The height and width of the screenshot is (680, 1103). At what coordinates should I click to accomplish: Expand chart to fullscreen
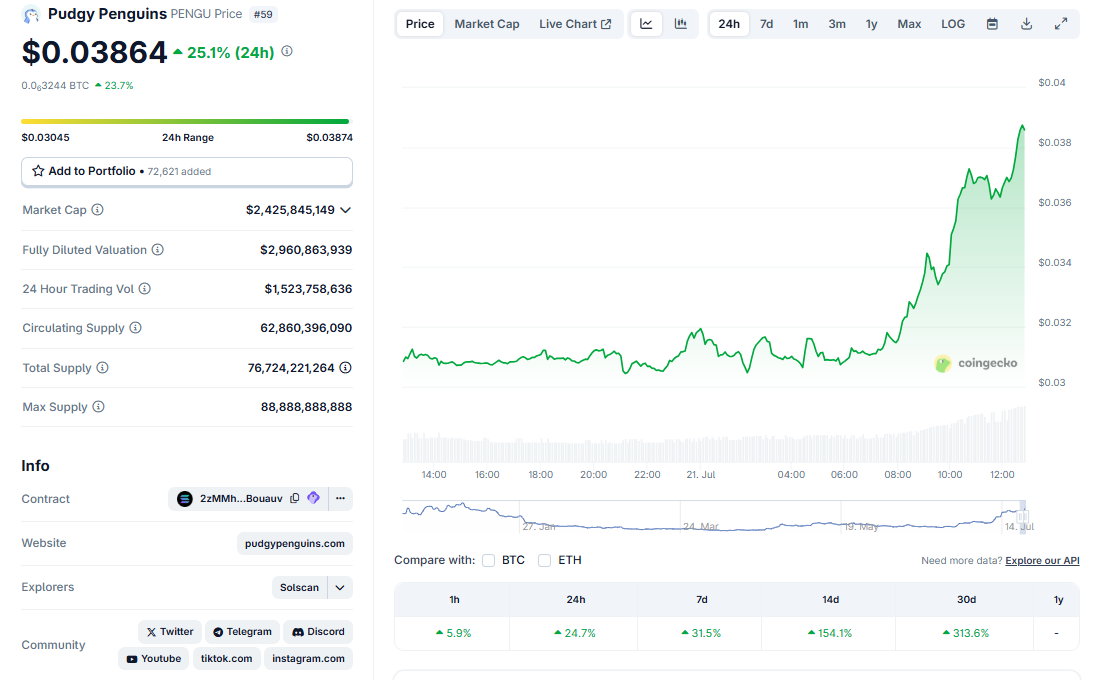(1061, 24)
